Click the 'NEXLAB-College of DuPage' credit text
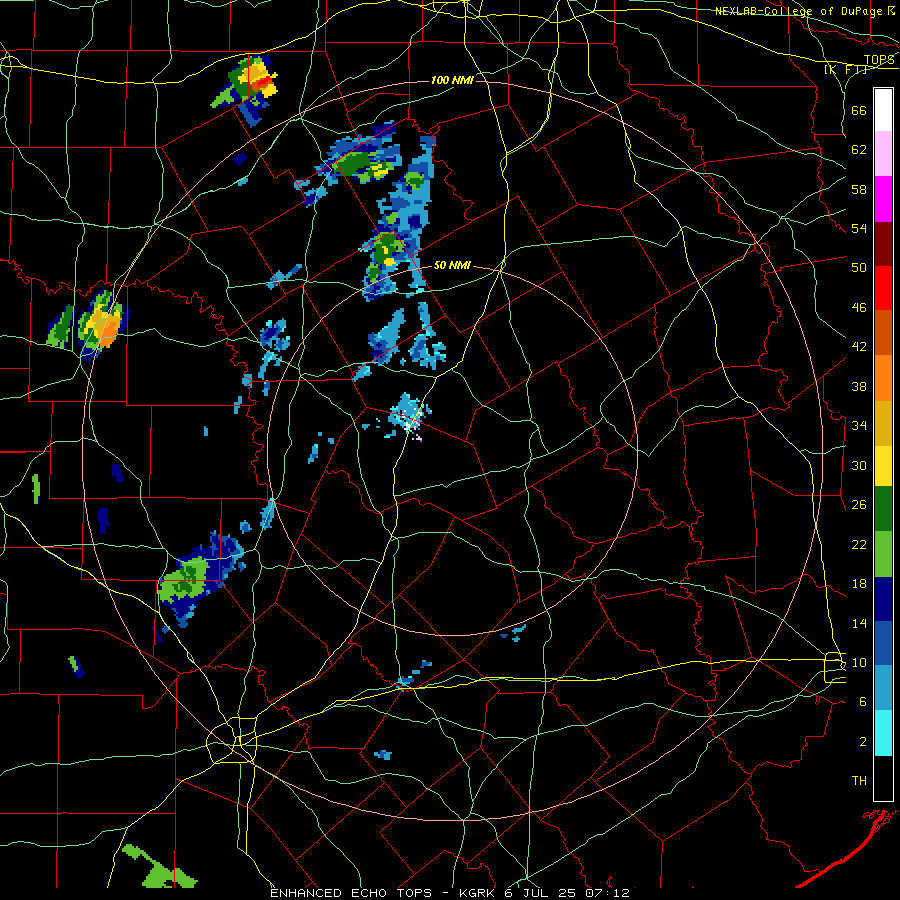Screen dimensions: 900x900 [x=798, y=11]
